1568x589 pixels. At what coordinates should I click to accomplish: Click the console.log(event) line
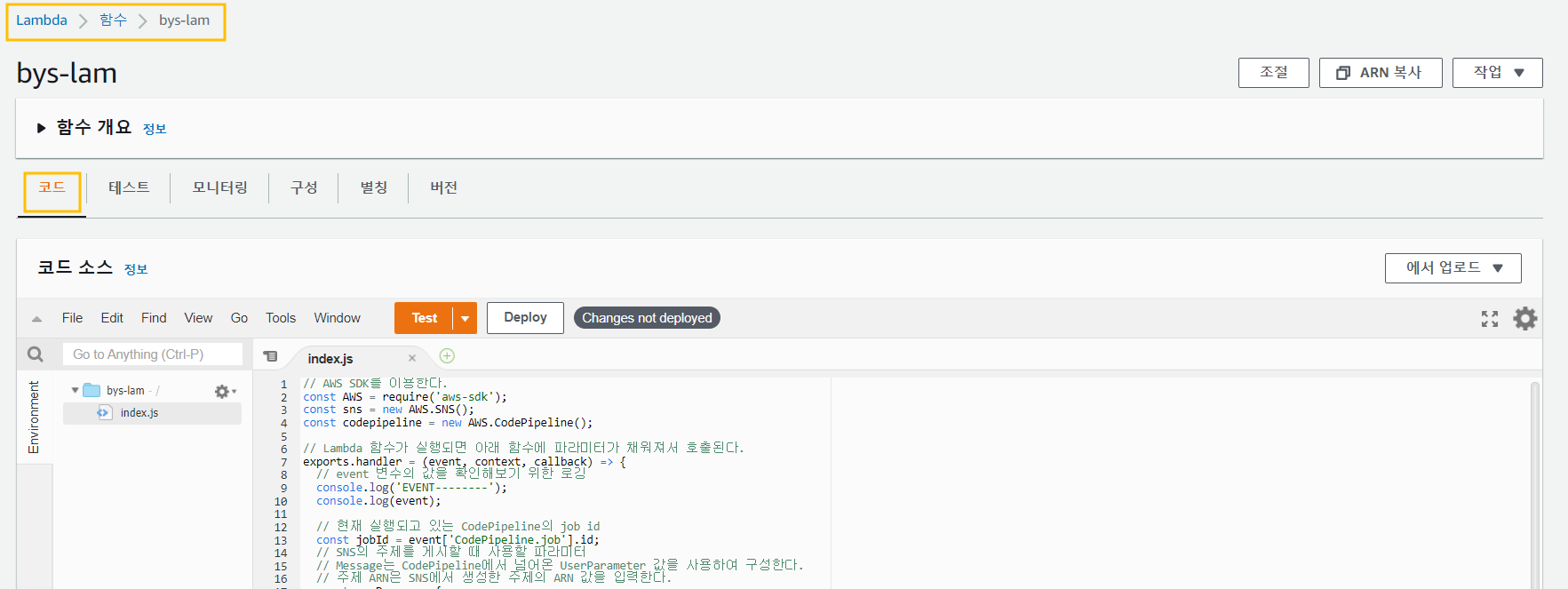coord(378,501)
